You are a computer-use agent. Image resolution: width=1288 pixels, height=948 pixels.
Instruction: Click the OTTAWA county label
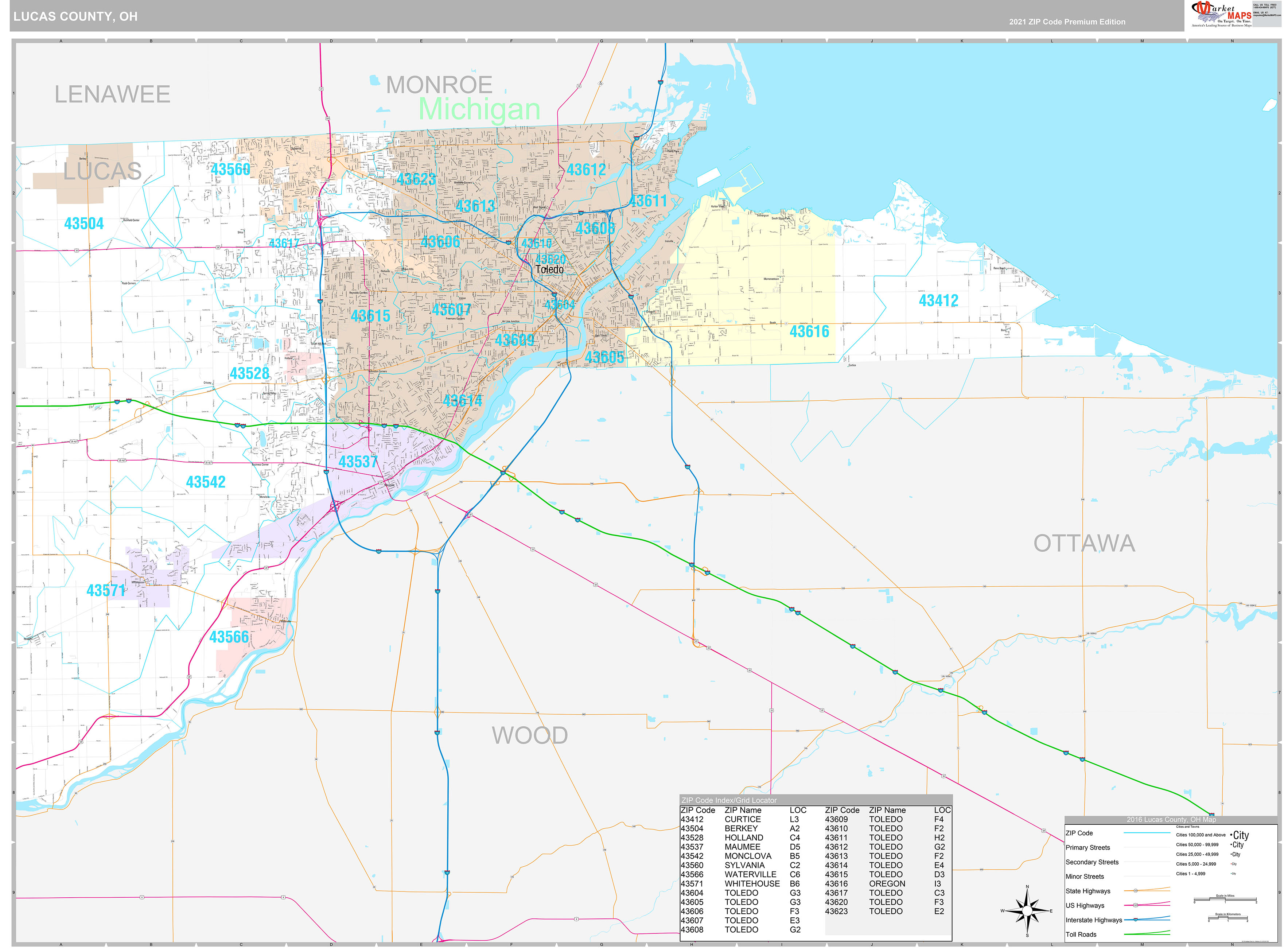click(1084, 543)
